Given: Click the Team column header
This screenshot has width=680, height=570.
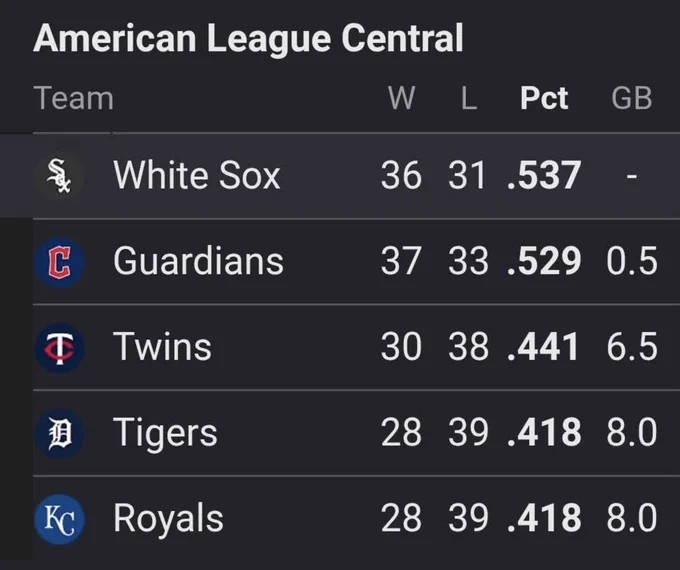Looking at the screenshot, I should coord(74,98).
